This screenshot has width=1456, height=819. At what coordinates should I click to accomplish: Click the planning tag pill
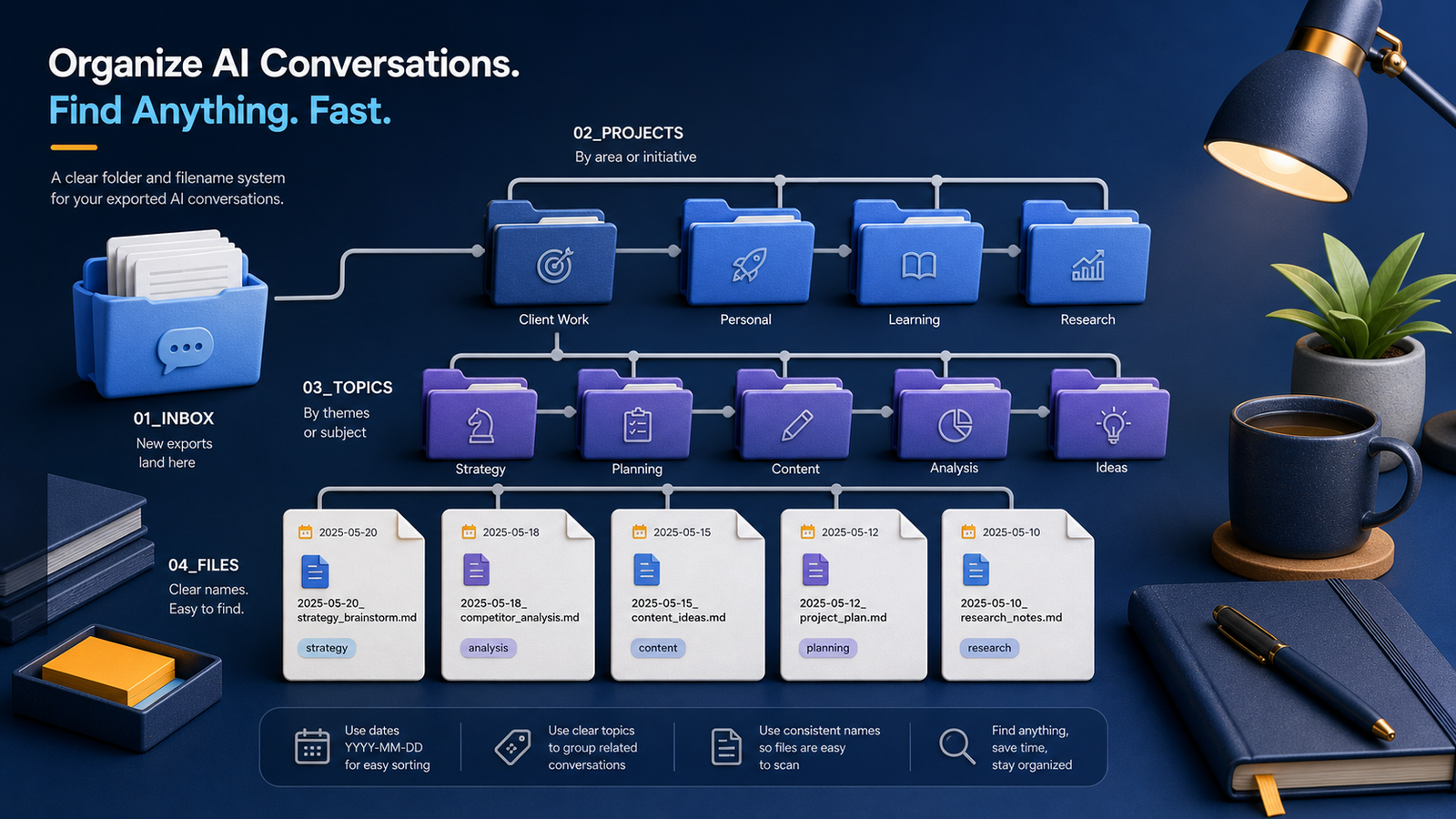[828, 648]
